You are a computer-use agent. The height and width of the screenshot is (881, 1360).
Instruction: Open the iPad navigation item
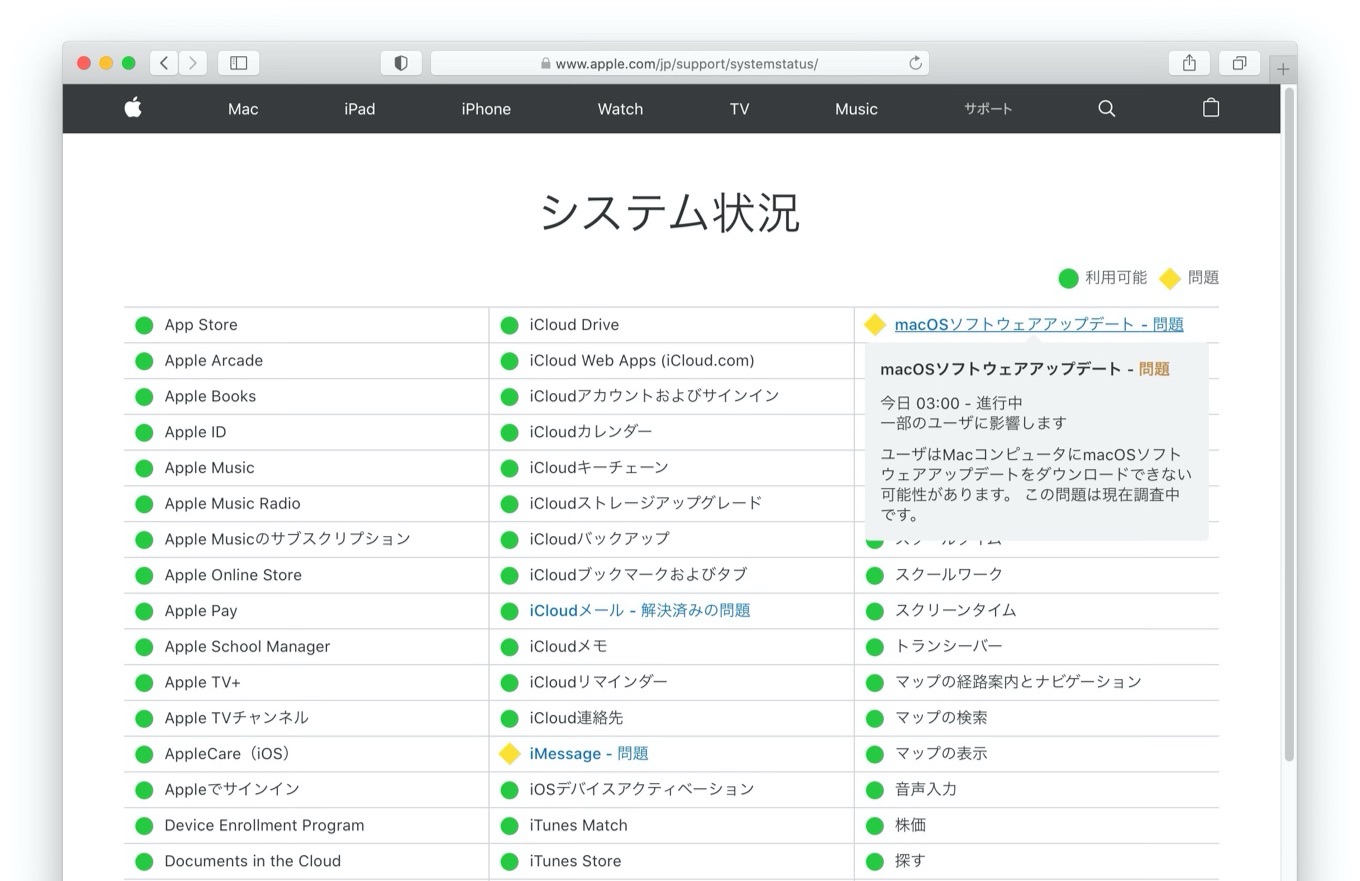tap(360, 109)
